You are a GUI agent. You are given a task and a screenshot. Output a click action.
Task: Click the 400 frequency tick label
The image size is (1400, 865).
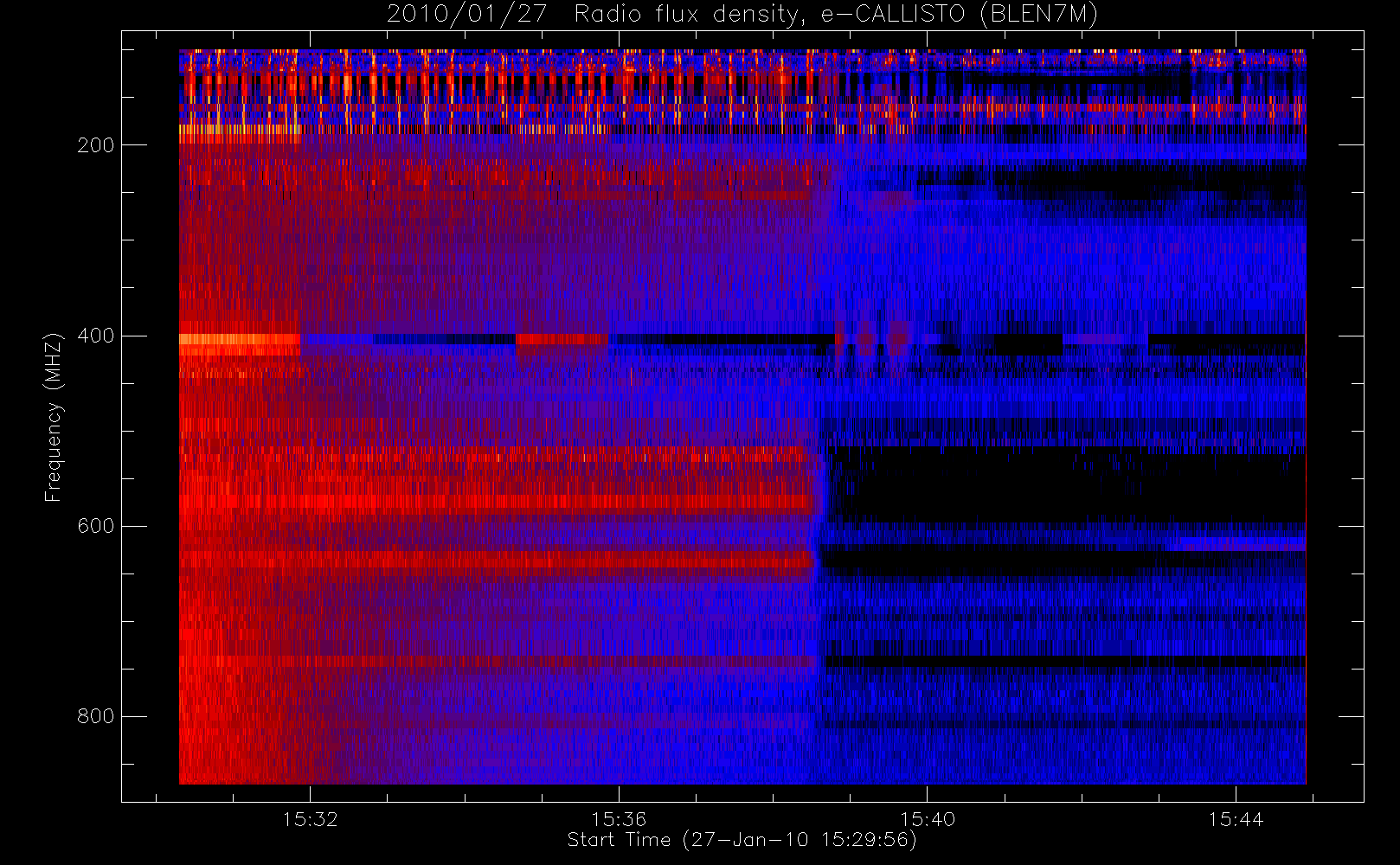[x=96, y=336]
